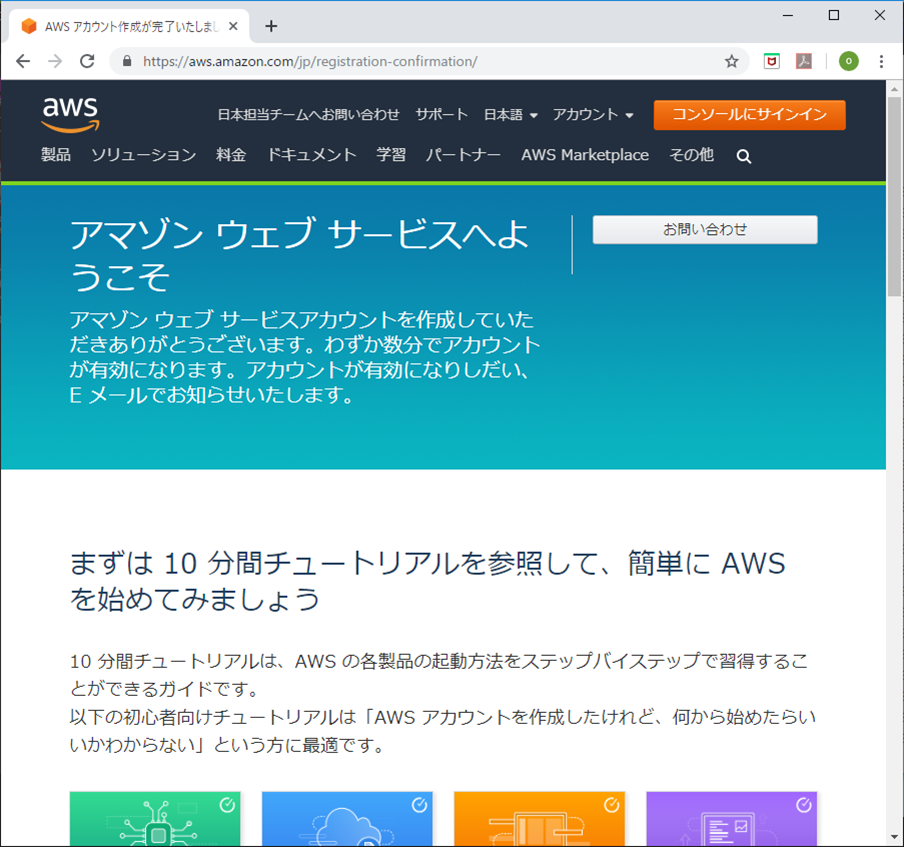This screenshot has width=904, height=847.
Task: Click the scrollbar down arrow
Action: (x=894, y=837)
